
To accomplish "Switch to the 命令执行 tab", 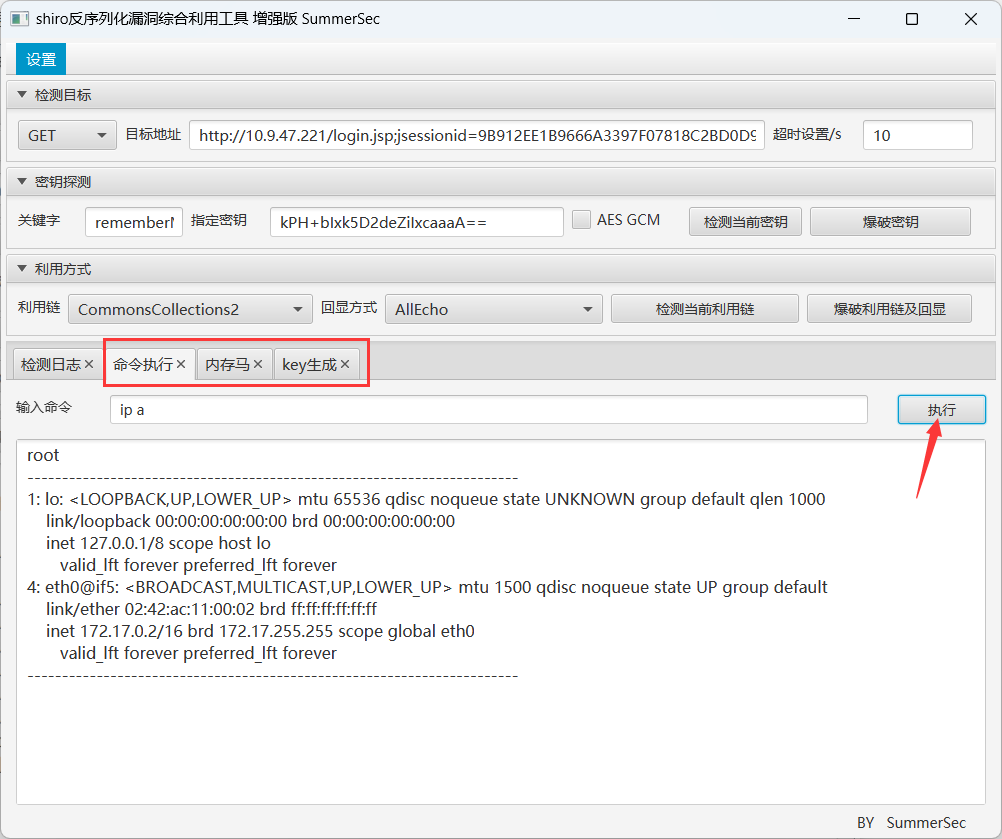I will pyautogui.click(x=143, y=364).
